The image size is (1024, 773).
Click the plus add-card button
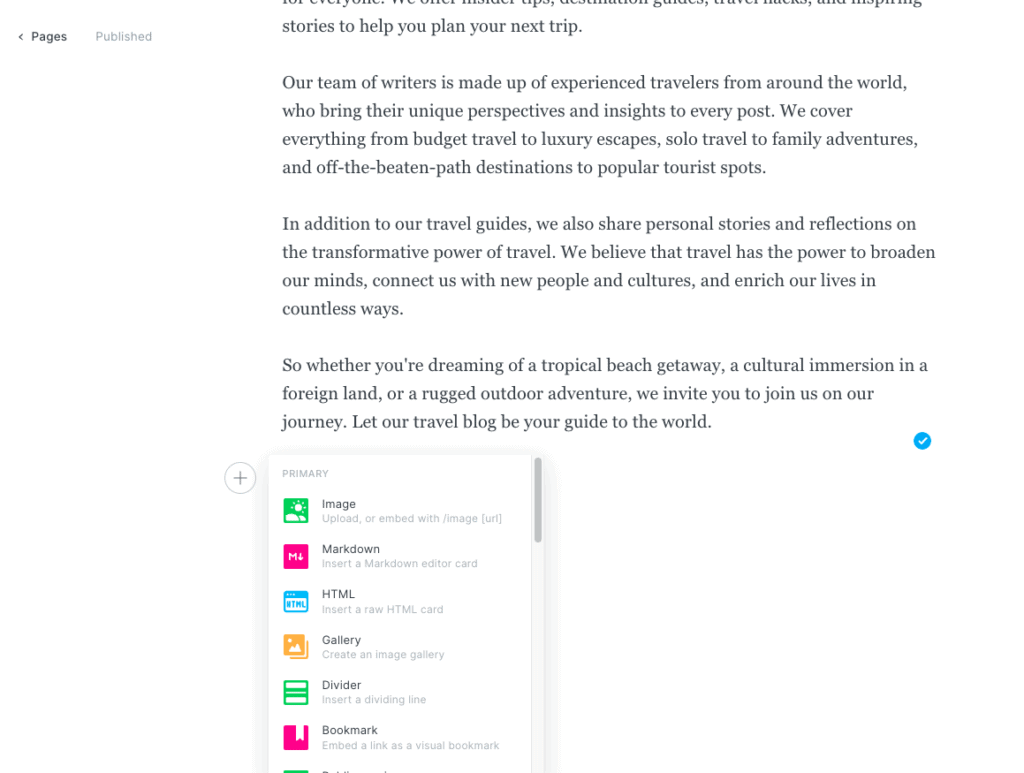coord(240,478)
